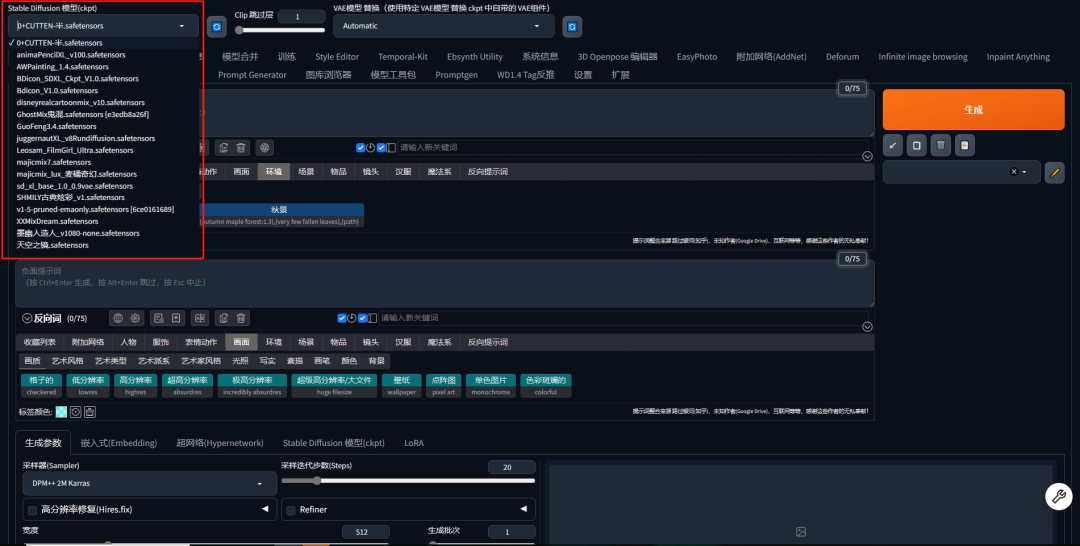Open the 标签颜色 color swatch
Image resolution: width=1080 pixels, height=546 pixels.
(x=61, y=412)
